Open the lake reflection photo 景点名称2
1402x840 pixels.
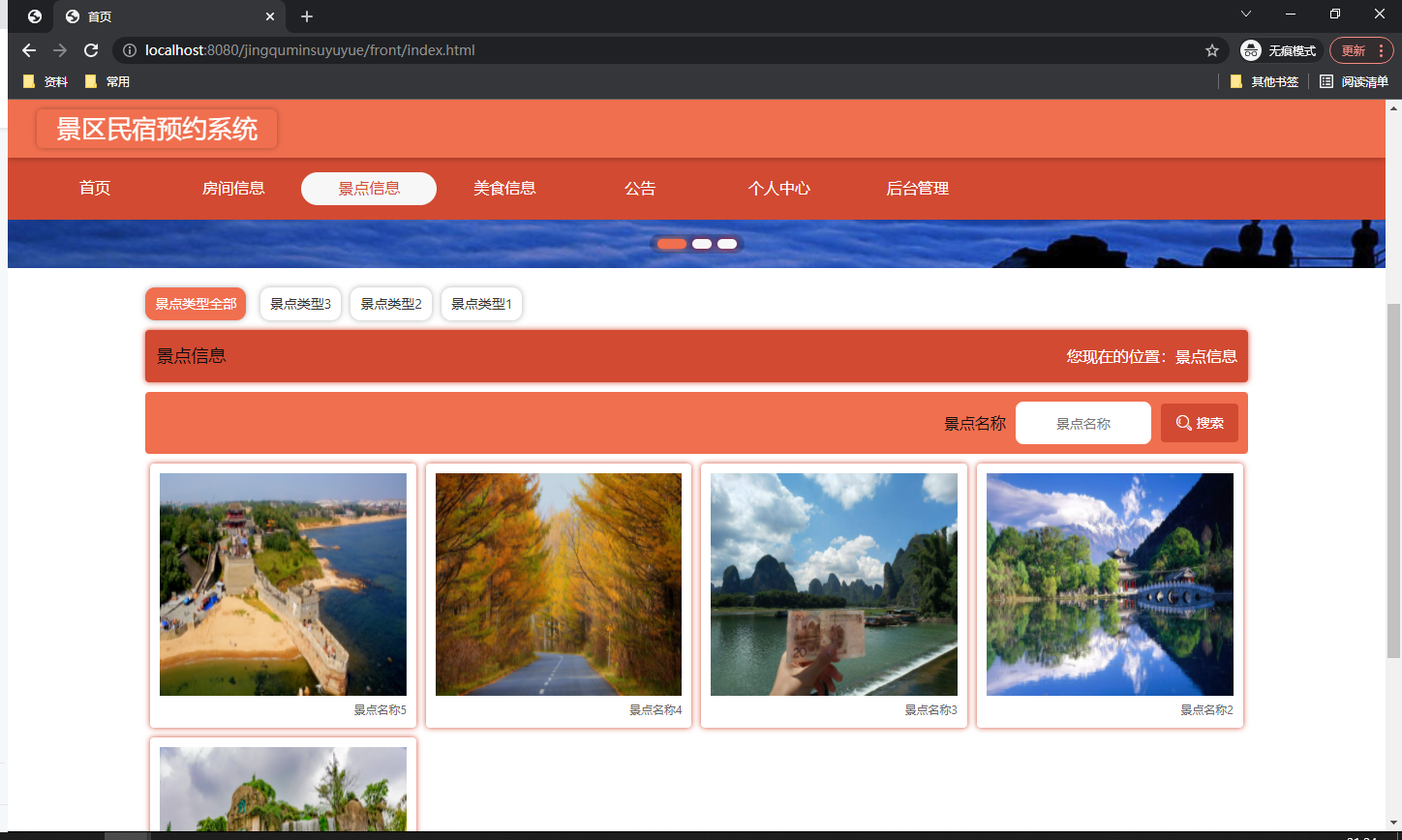point(1110,585)
